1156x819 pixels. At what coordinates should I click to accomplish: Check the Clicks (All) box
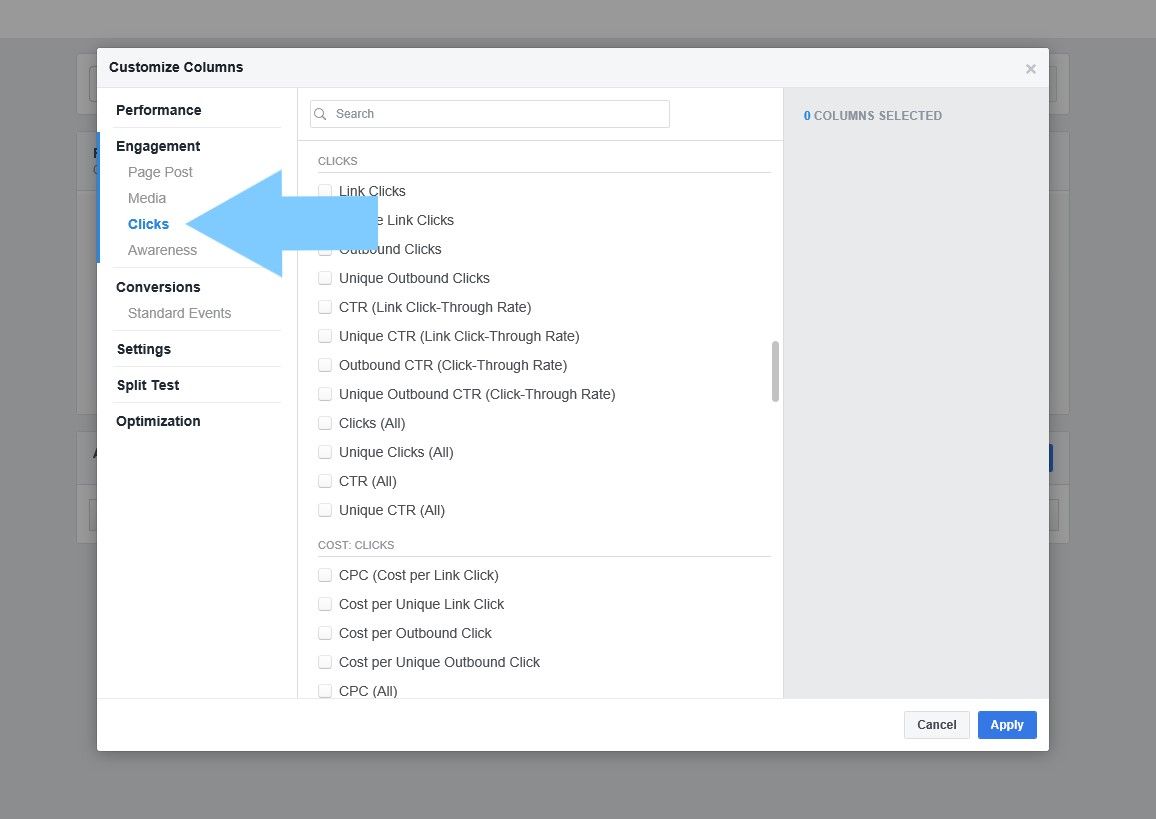324,423
